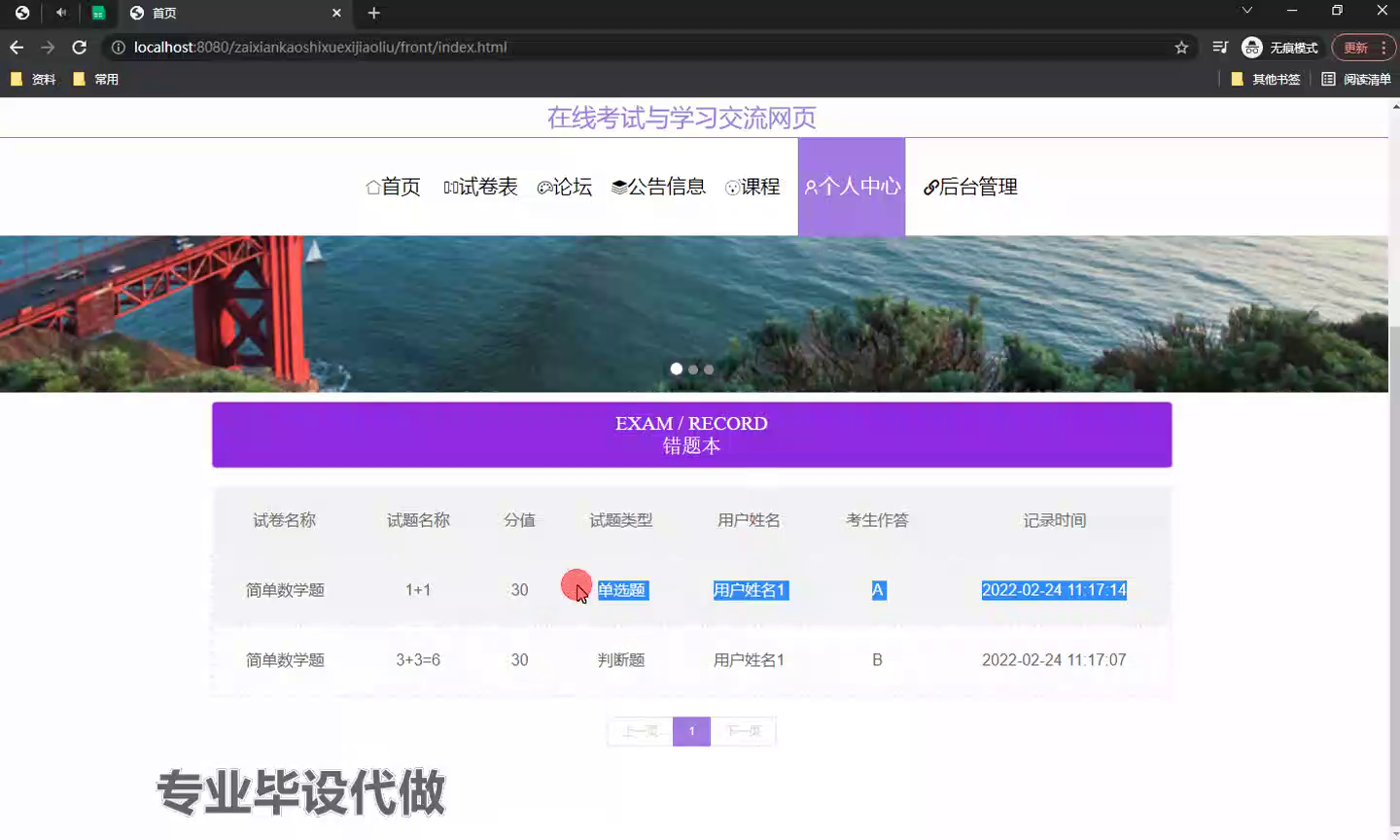The width and height of the screenshot is (1400, 840).
Task: Click the 试题类型 column header
Action: click(x=621, y=520)
